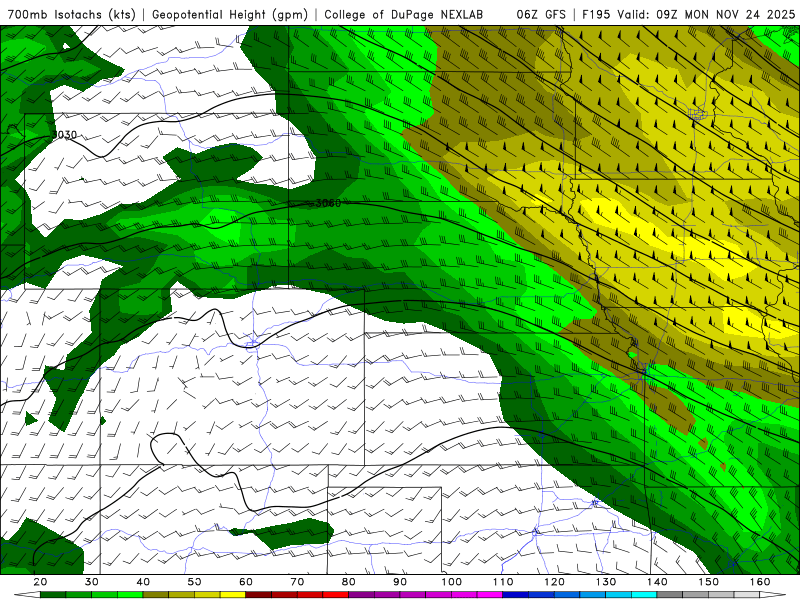Click the 'College of DuPage NEXLAB' header text

(x=404, y=14)
